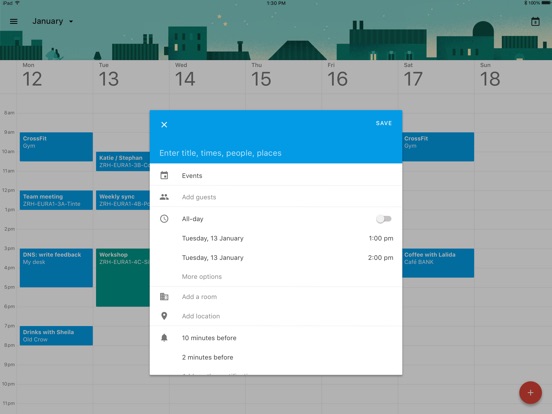Expand the January month dropdown
552x414 pixels.
tap(53, 21)
